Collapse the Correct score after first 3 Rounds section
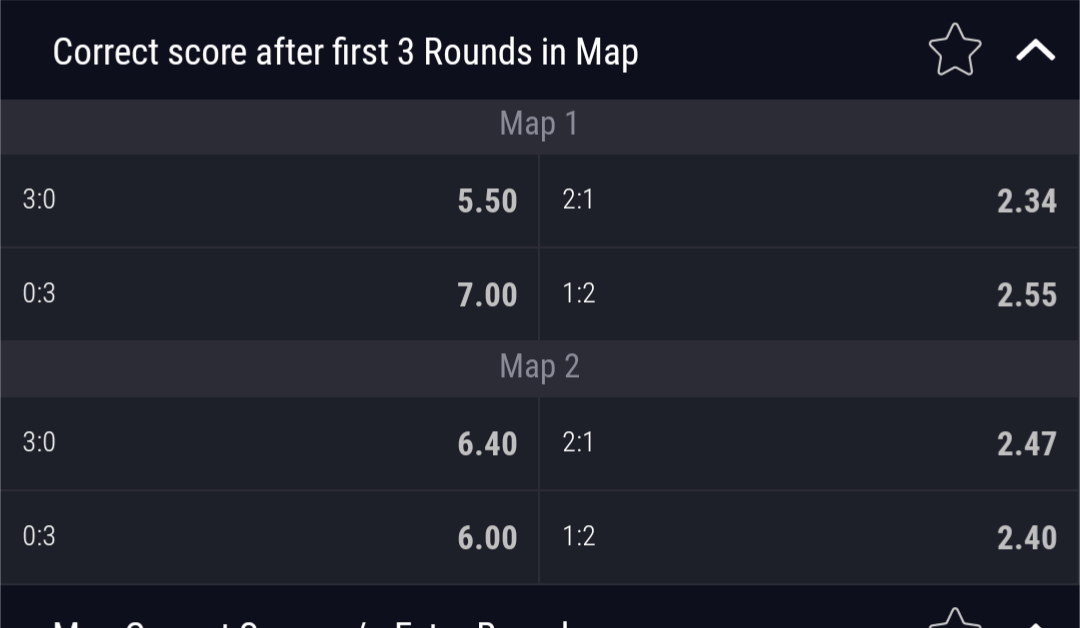Image resolution: width=1080 pixels, height=628 pixels. point(1035,50)
